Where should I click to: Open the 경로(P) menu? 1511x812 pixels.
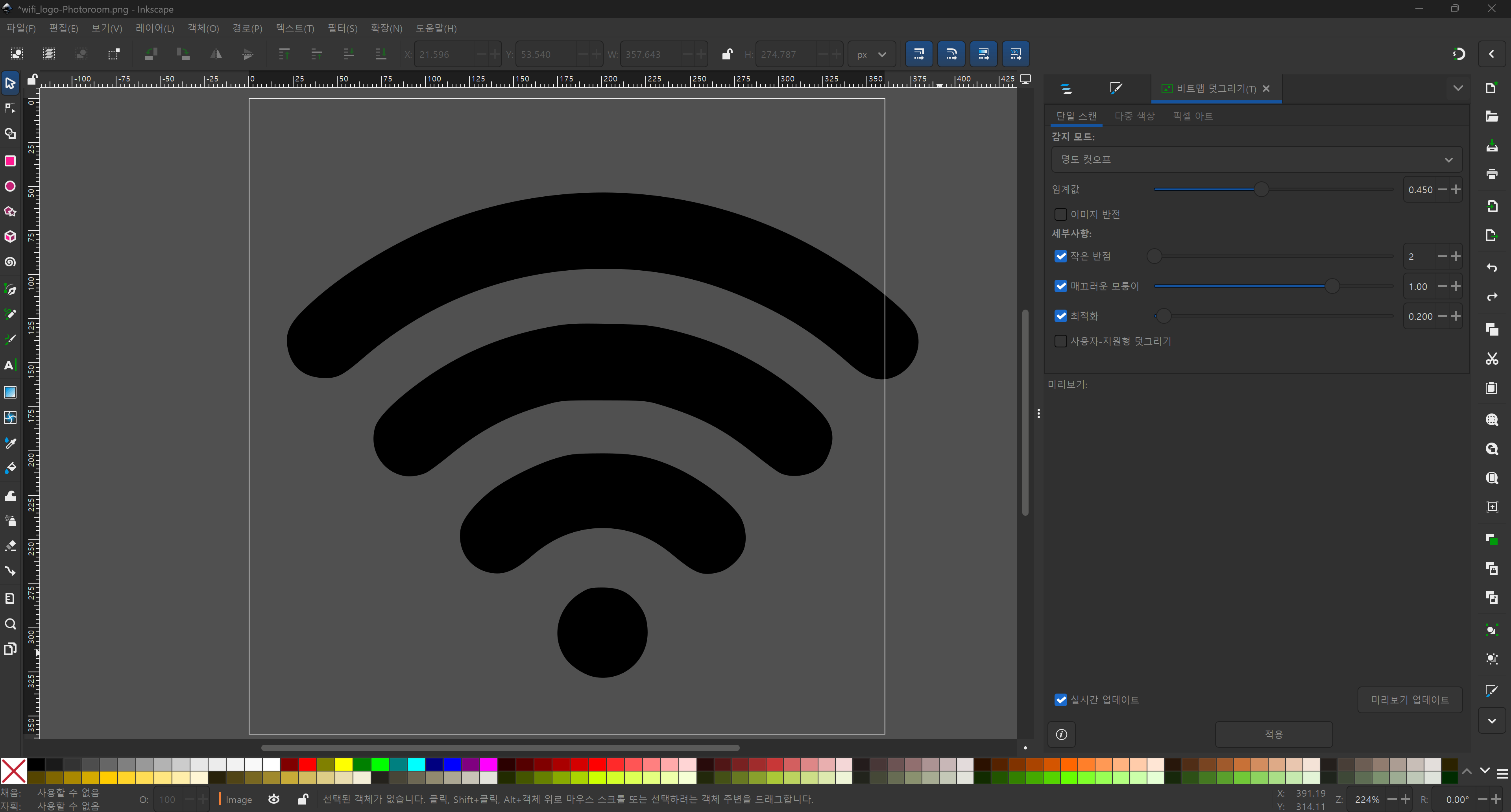247,28
